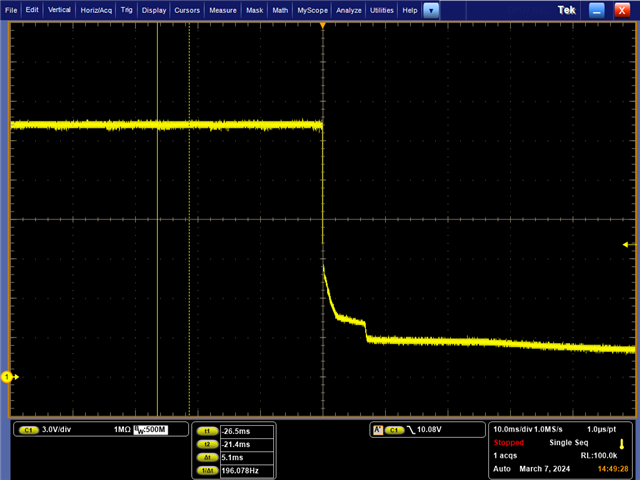Open the Measure menu
Screen dimensions: 640x480
click(x=223, y=10)
